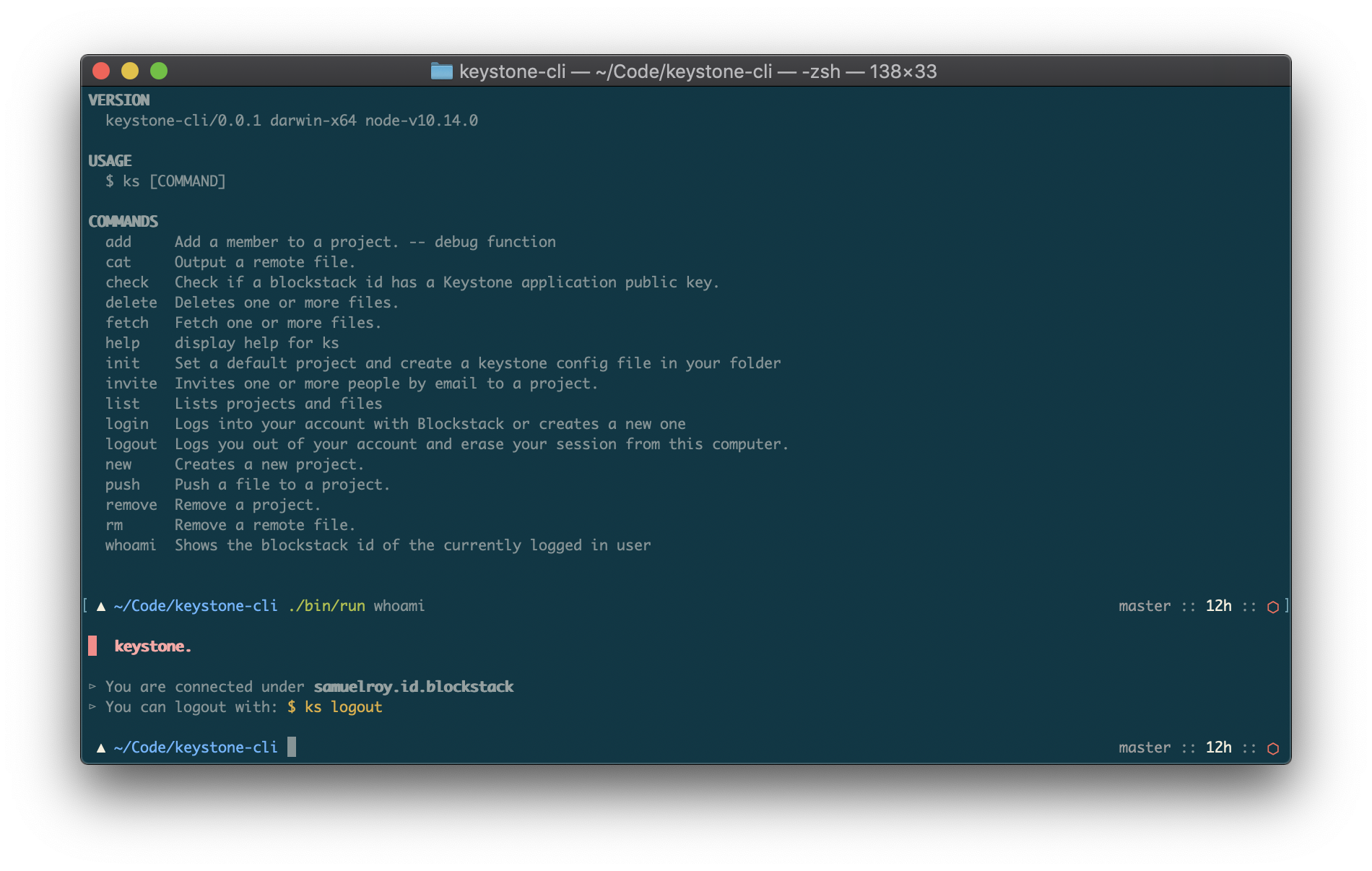The width and height of the screenshot is (1372, 871).
Task: Click the 'remove' command name
Action: tap(131, 505)
